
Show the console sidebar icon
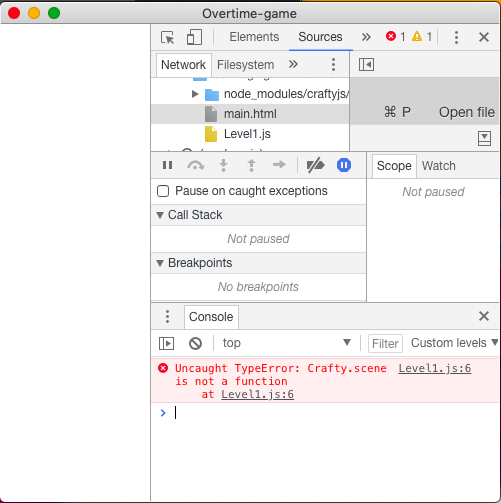coord(166,343)
